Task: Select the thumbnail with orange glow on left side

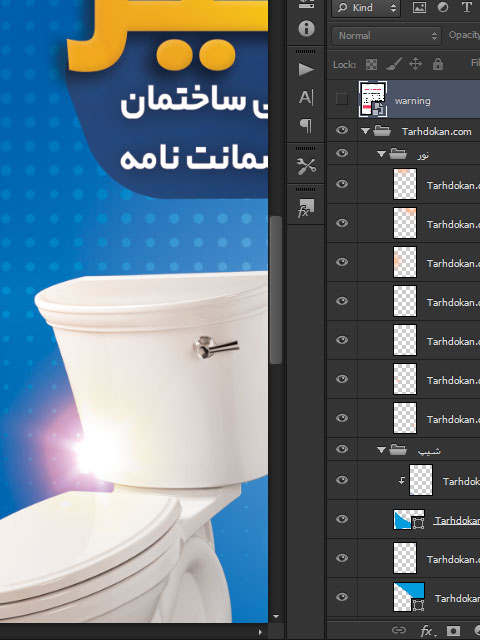Action: click(405, 262)
